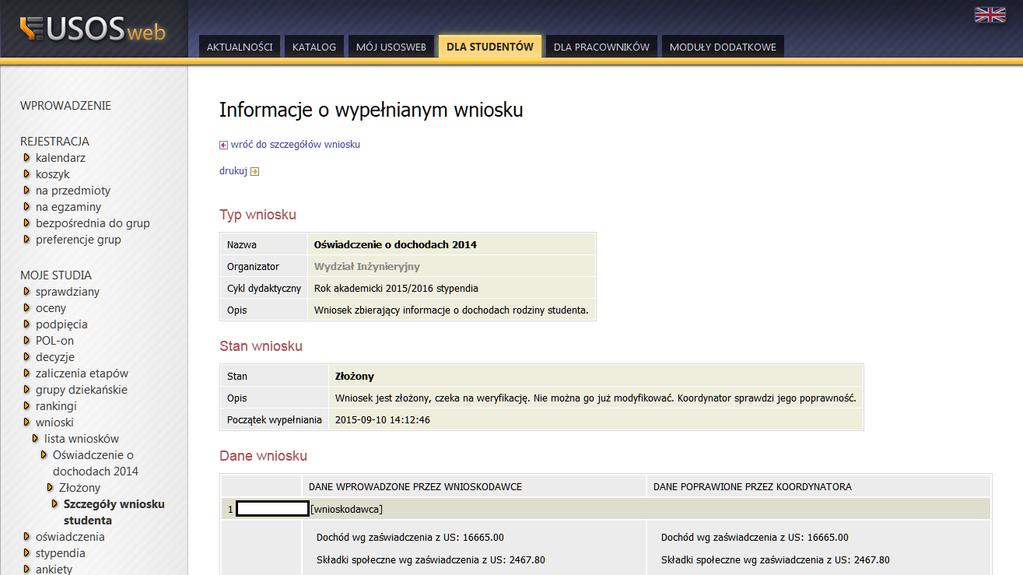This screenshot has height=575, width=1023.
Task: Click the arrow bullet beside kalendarz
Action: tap(27, 157)
